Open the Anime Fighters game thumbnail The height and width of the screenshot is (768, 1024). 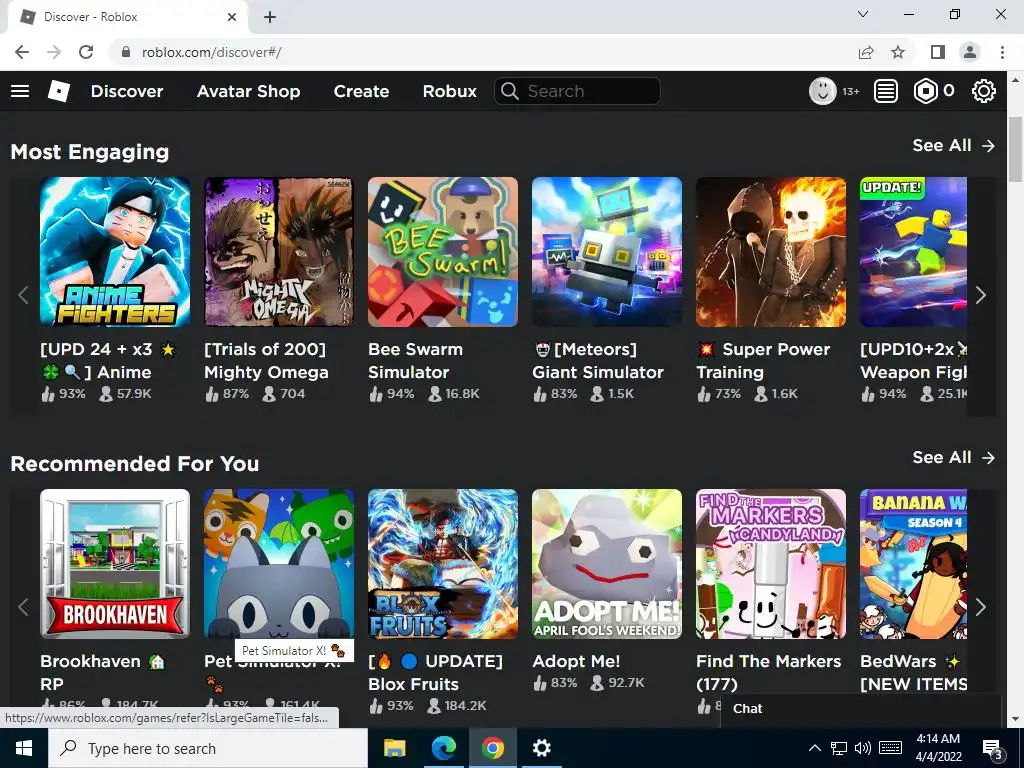click(115, 252)
